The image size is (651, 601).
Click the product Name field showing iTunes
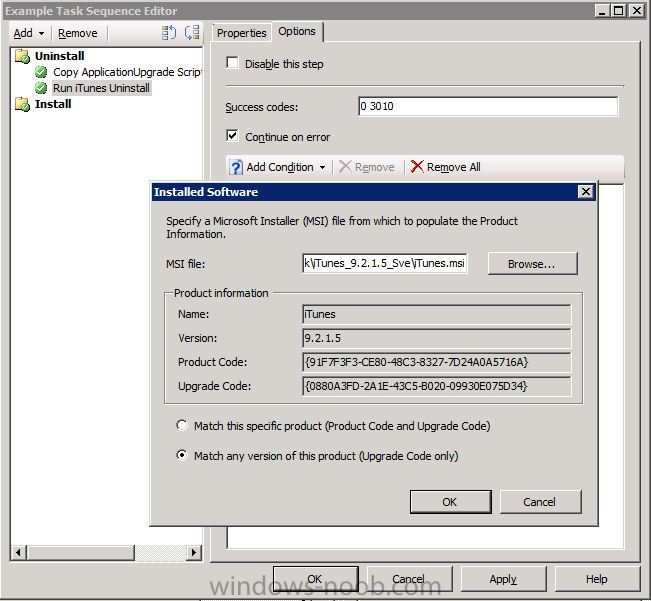[x=437, y=314]
